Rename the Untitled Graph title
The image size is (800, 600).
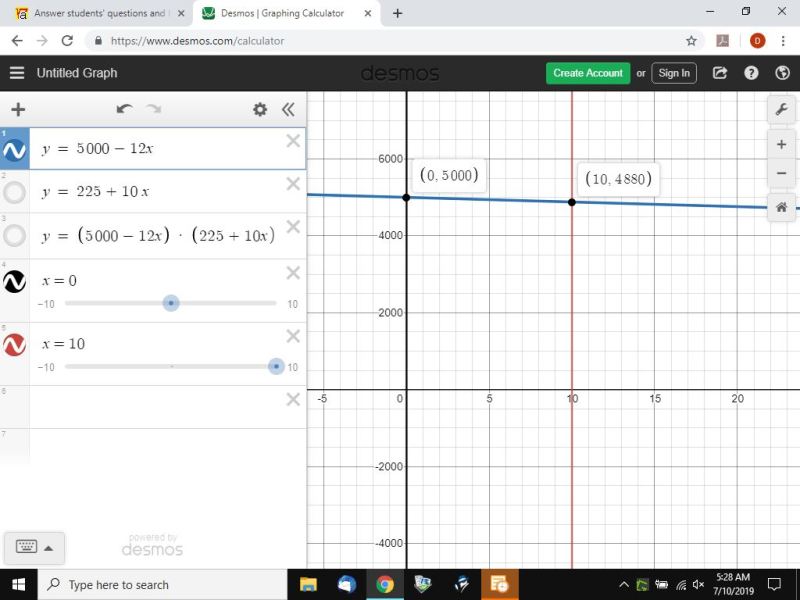(77, 73)
